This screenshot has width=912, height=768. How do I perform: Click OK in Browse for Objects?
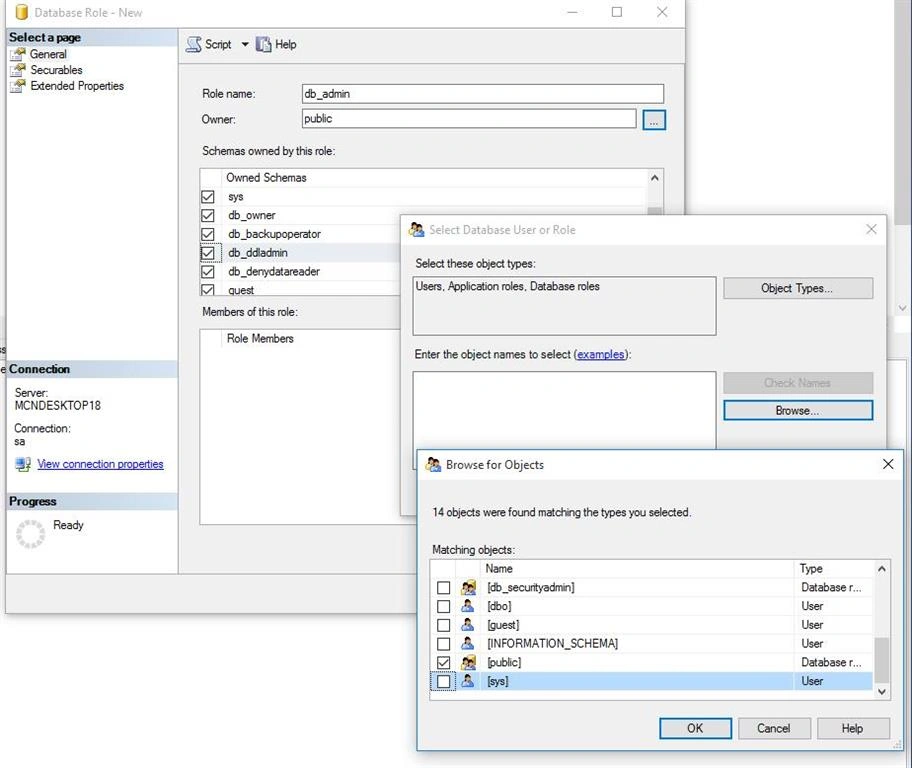pos(695,728)
